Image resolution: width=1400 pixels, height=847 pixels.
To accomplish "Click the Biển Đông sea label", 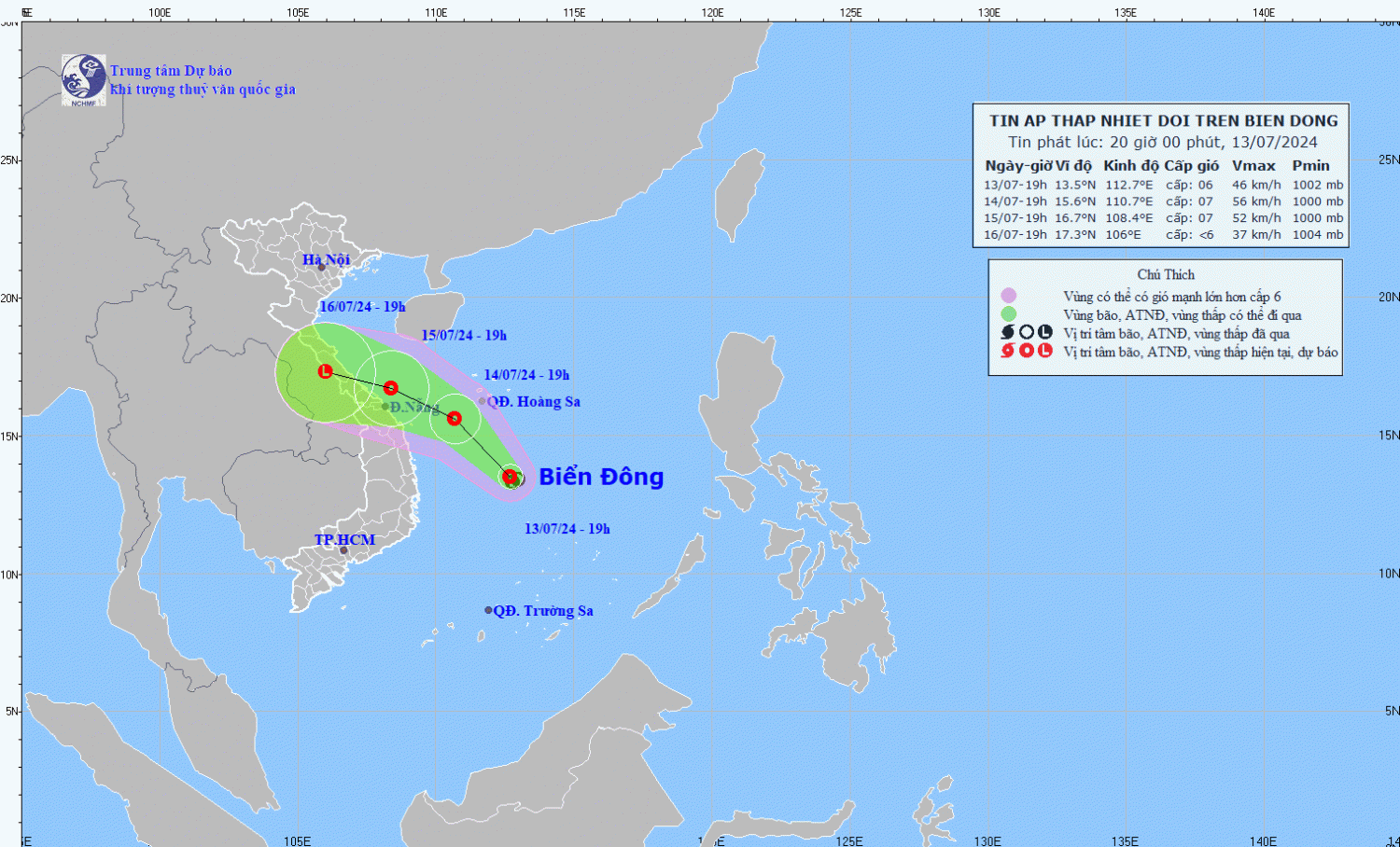I will [601, 477].
